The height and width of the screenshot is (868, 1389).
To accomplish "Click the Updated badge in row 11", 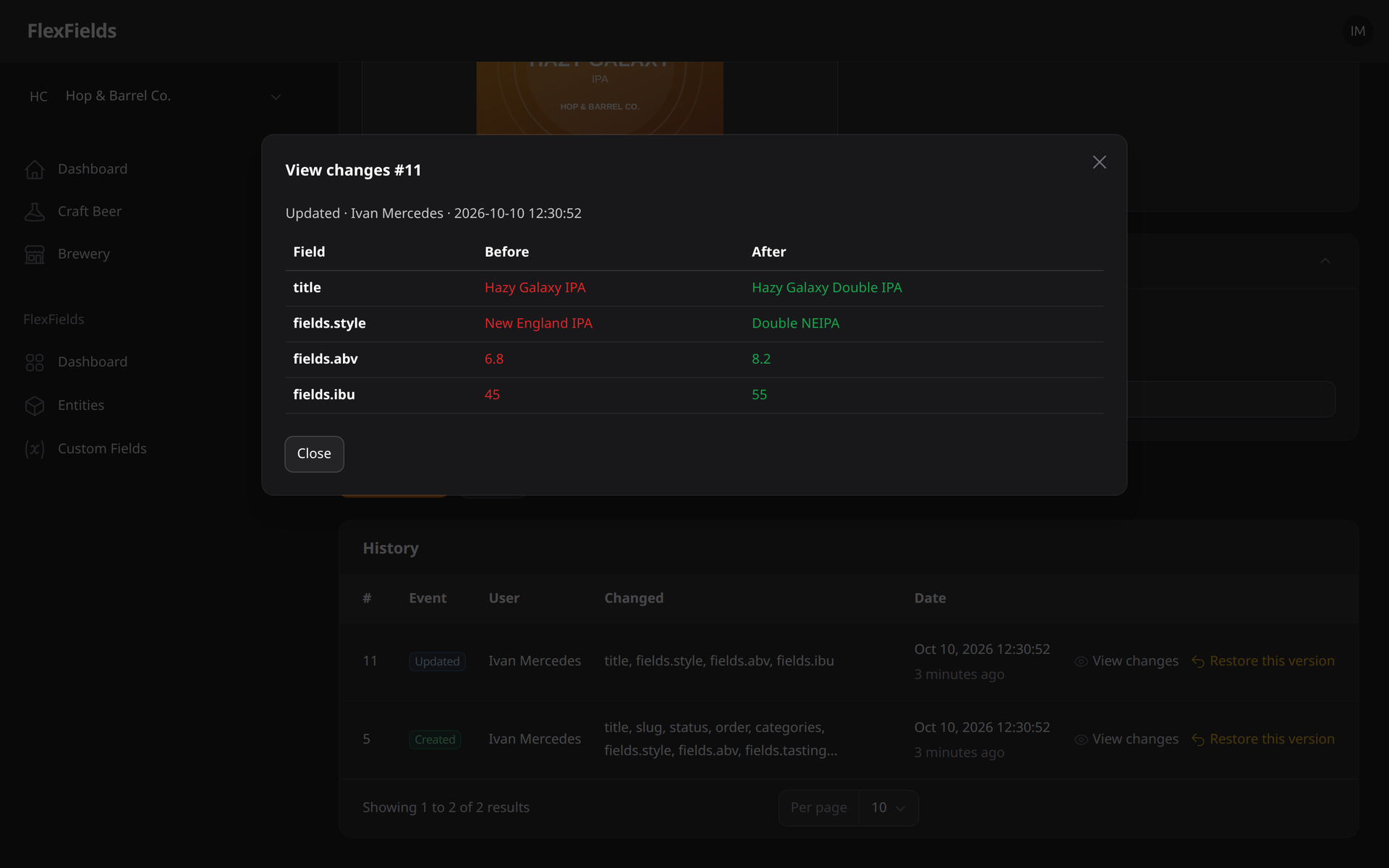I will pos(437,661).
